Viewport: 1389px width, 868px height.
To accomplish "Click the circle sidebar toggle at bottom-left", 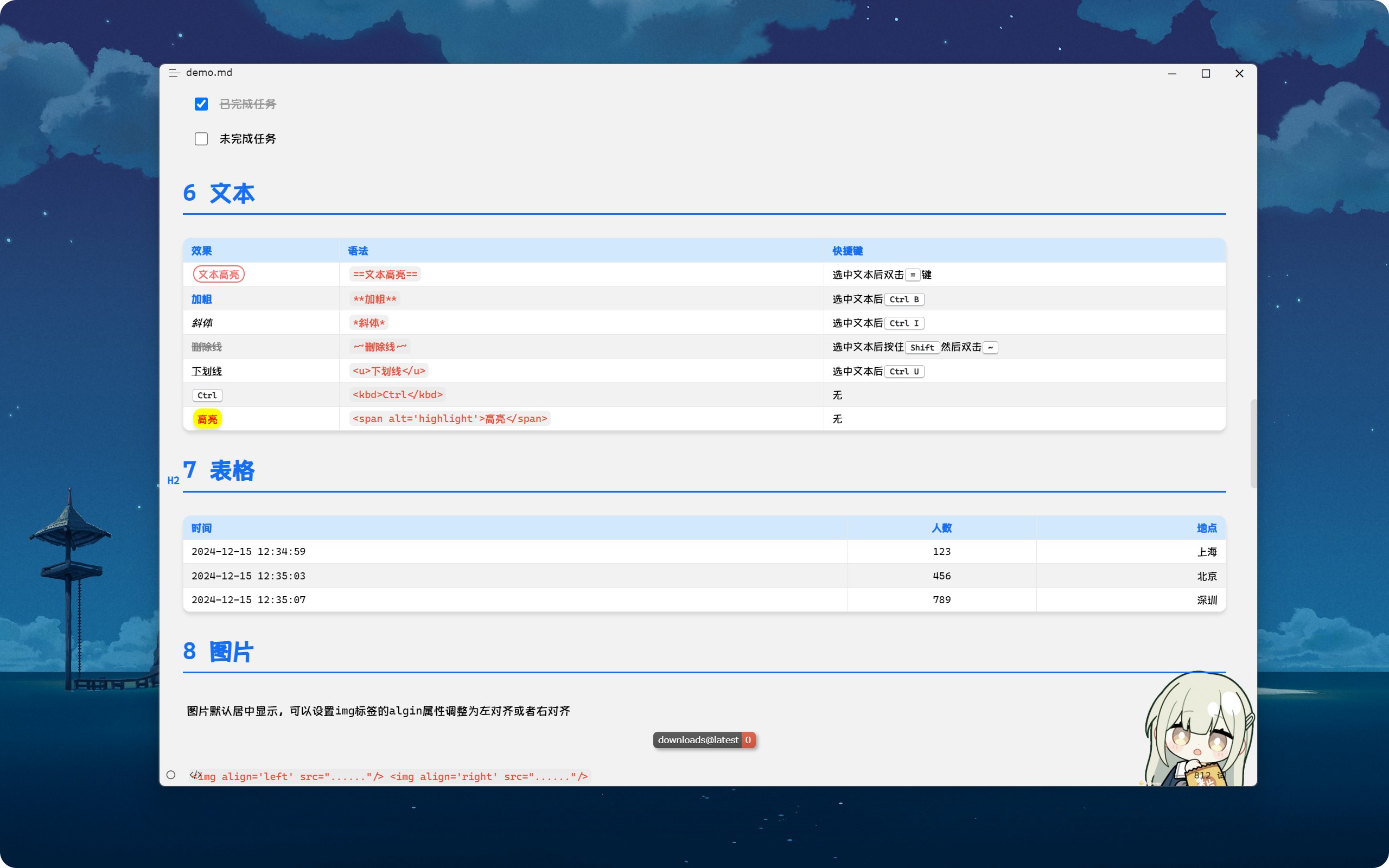I will point(171,775).
